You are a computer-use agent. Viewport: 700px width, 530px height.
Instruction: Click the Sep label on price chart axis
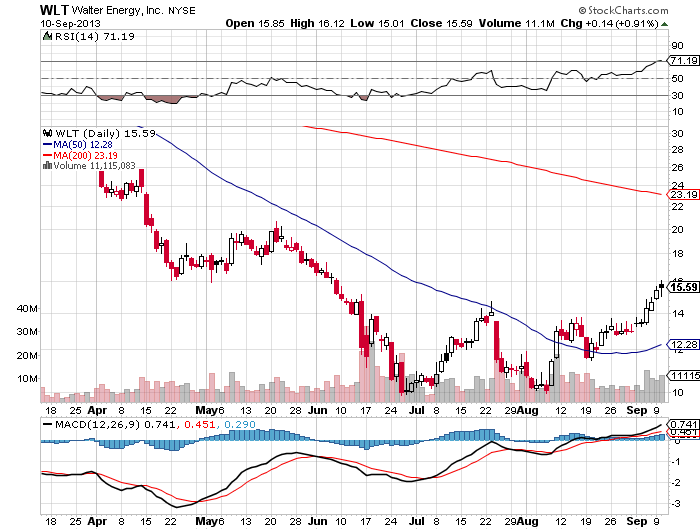click(637, 410)
